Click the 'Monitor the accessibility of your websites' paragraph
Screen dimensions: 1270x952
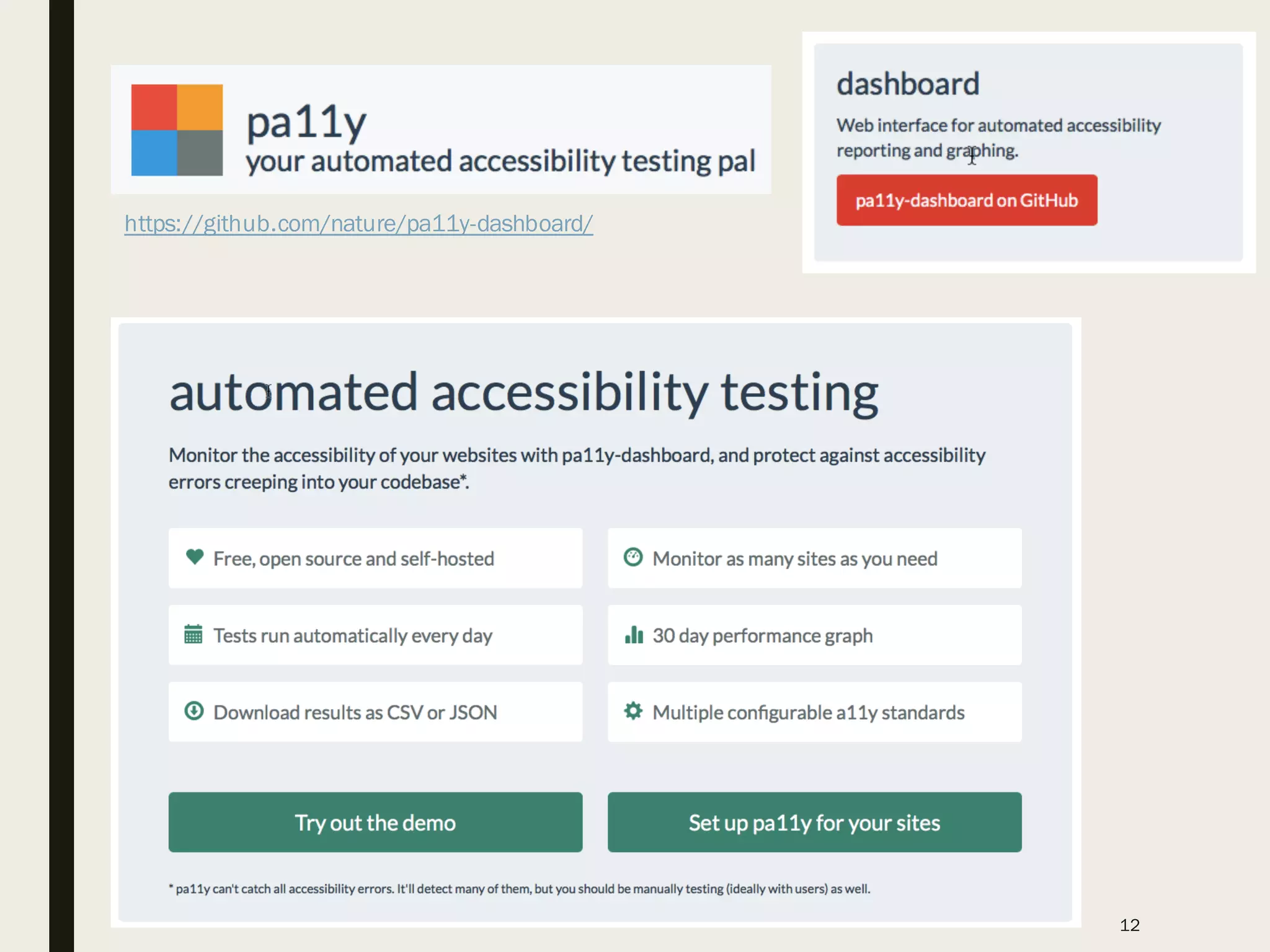577,469
